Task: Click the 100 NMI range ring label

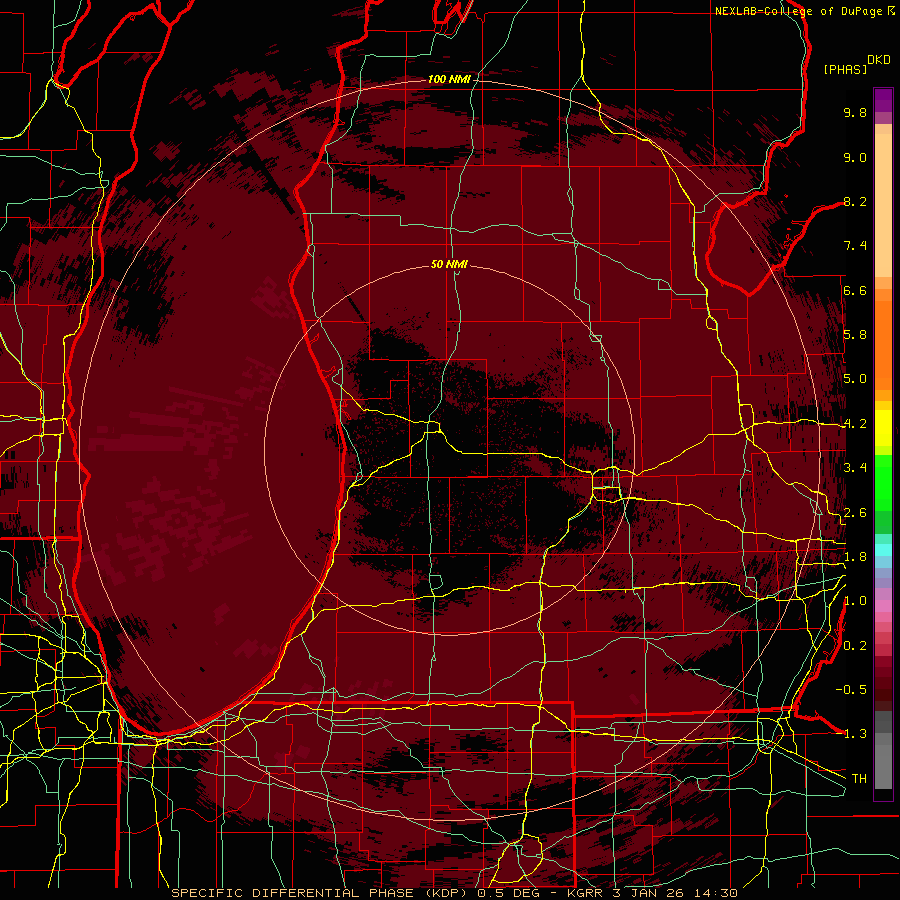Action: 449,79
